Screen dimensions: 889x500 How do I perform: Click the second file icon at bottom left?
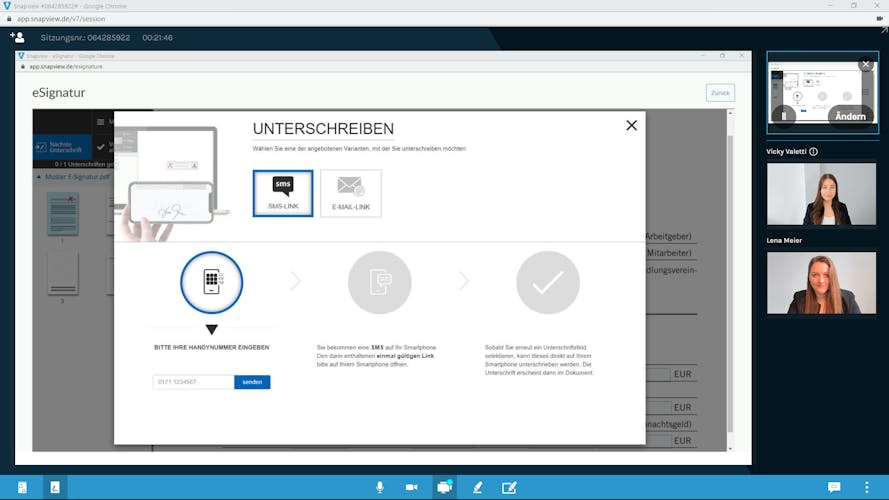pyautogui.click(x=55, y=487)
